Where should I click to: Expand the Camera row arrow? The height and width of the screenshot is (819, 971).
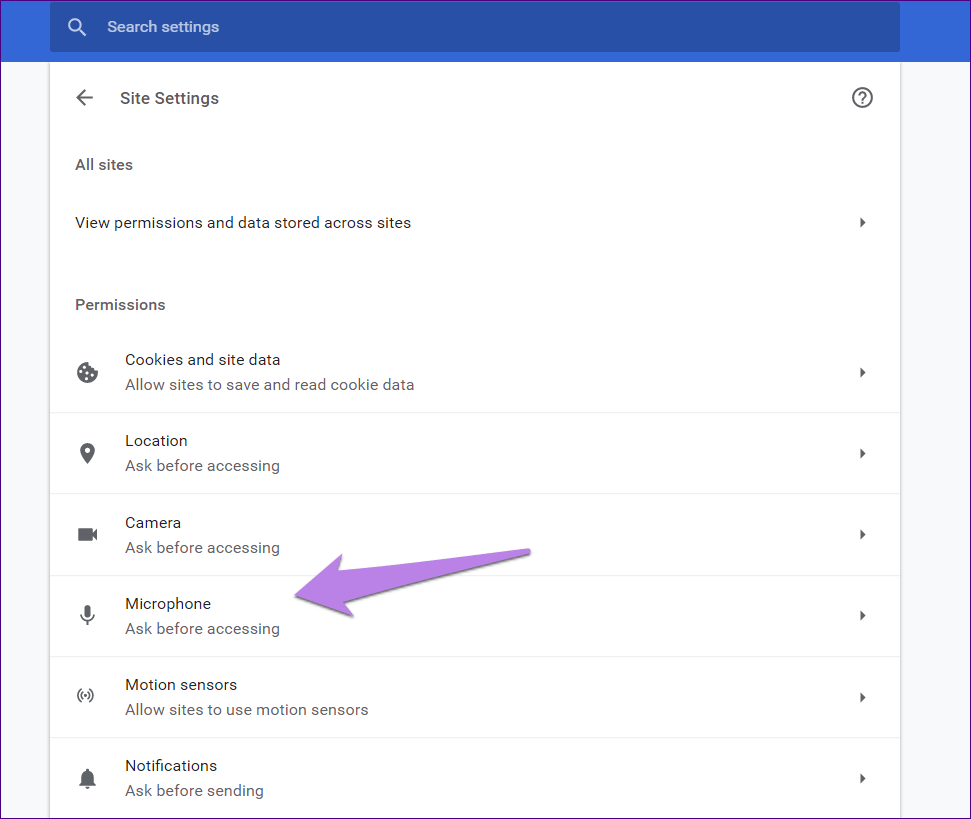862,535
